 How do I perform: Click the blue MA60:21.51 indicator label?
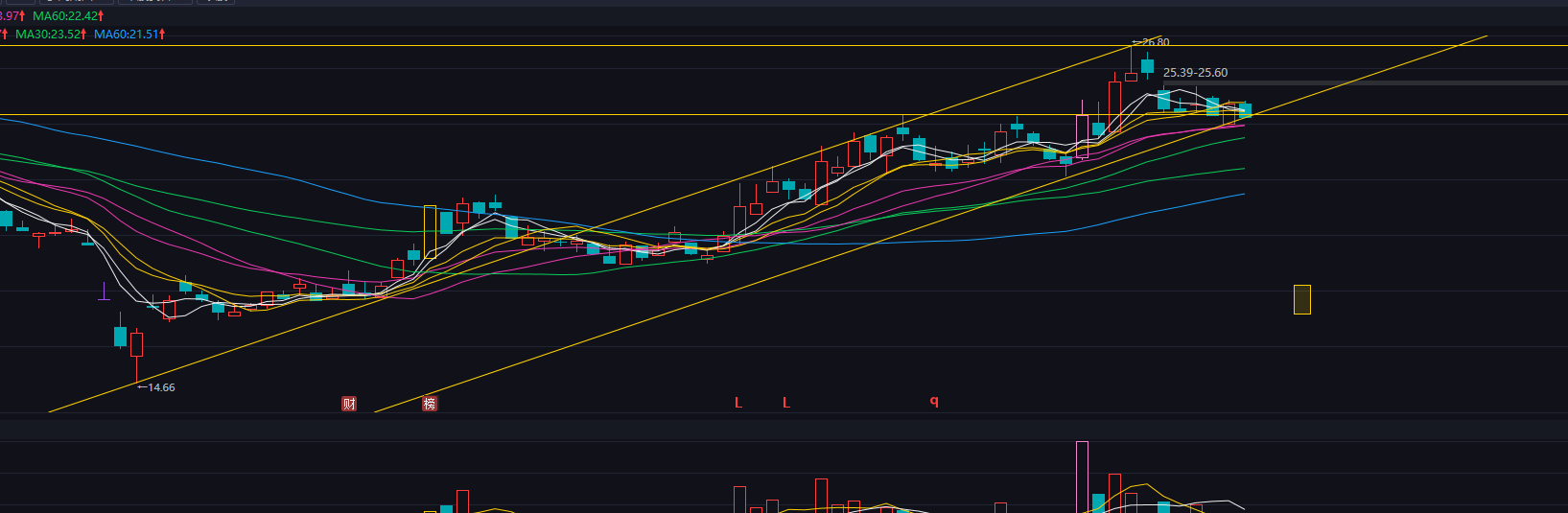coord(129,35)
